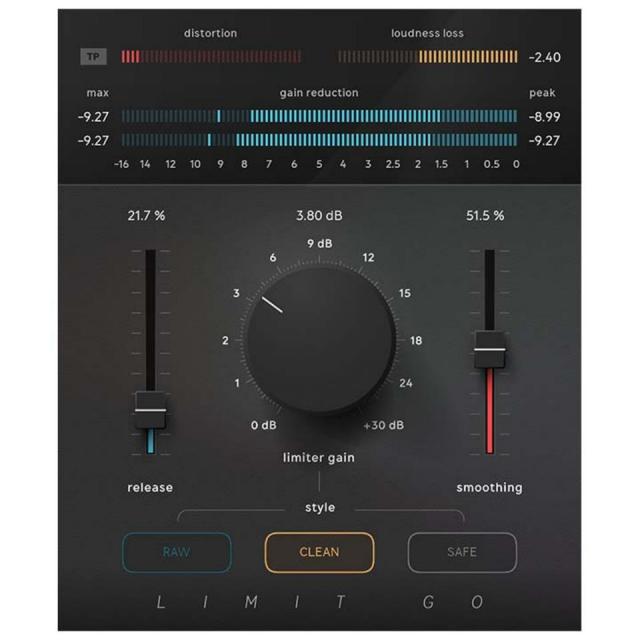Click the loudness loss label

point(427,33)
